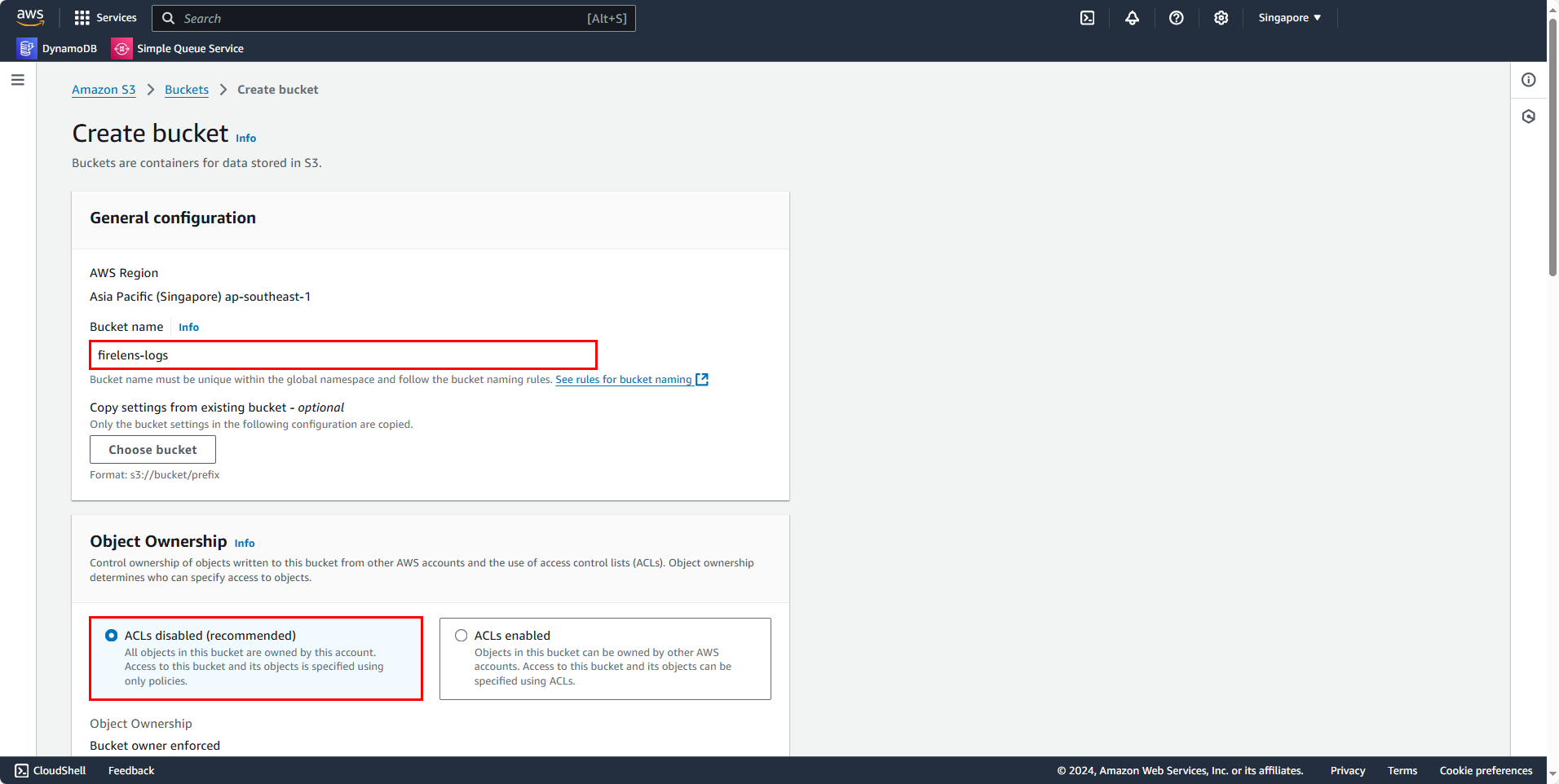Click 'Asia Pacific (Singapore) ap-southeast-1' text
The image size is (1559, 784).
(200, 297)
